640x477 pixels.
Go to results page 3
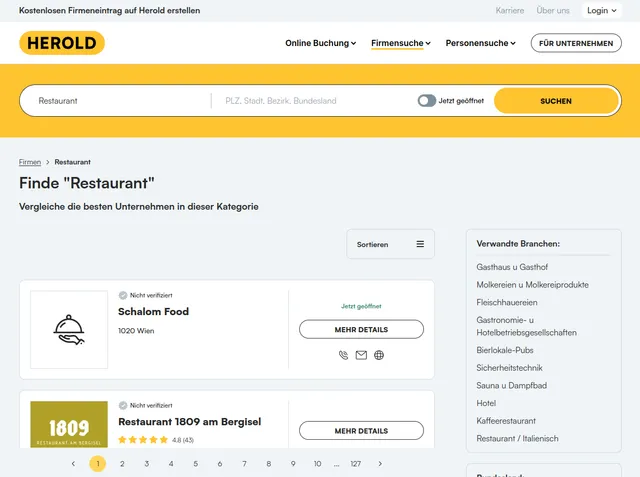tap(147, 464)
